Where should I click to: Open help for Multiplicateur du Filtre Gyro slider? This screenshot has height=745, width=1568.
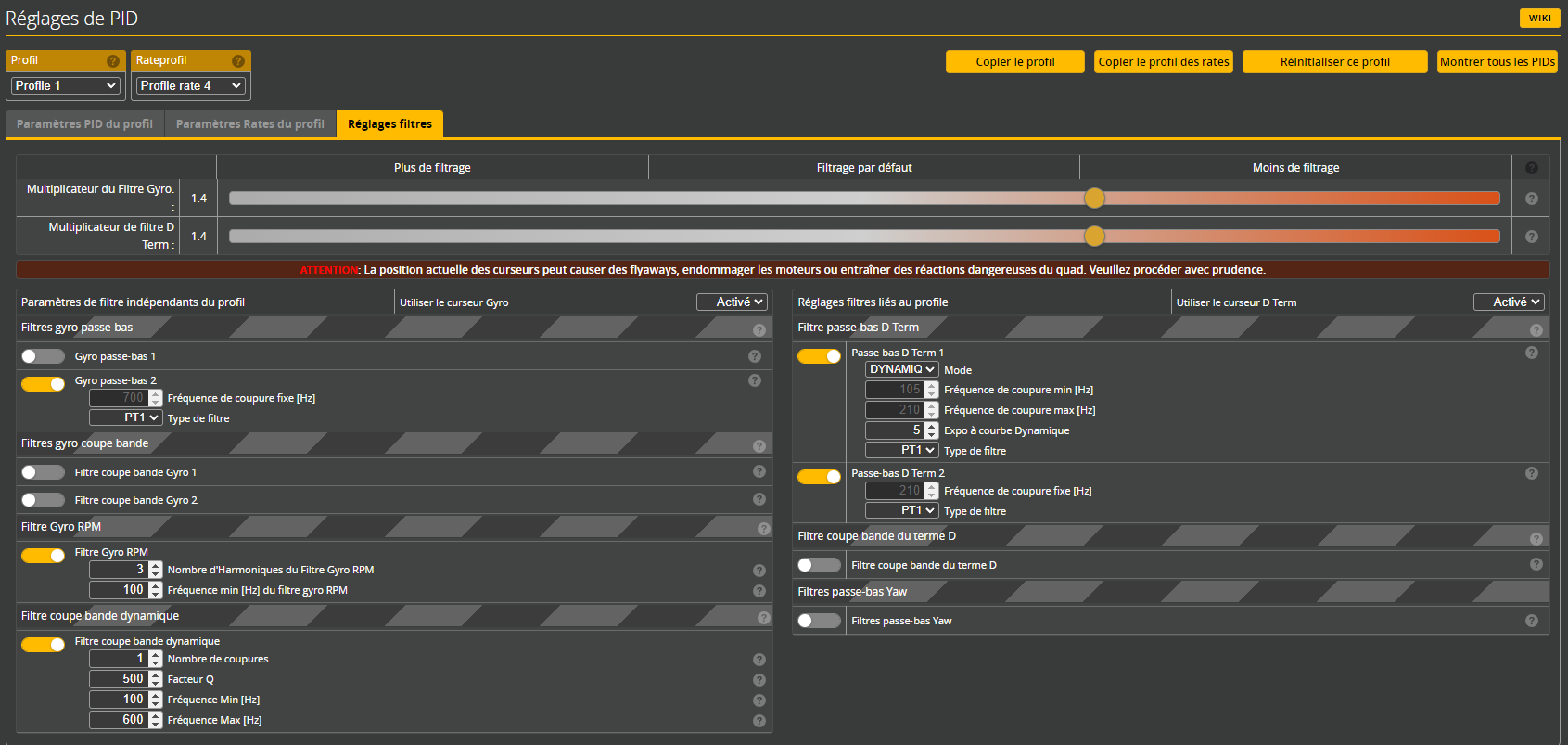(x=1531, y=199)
